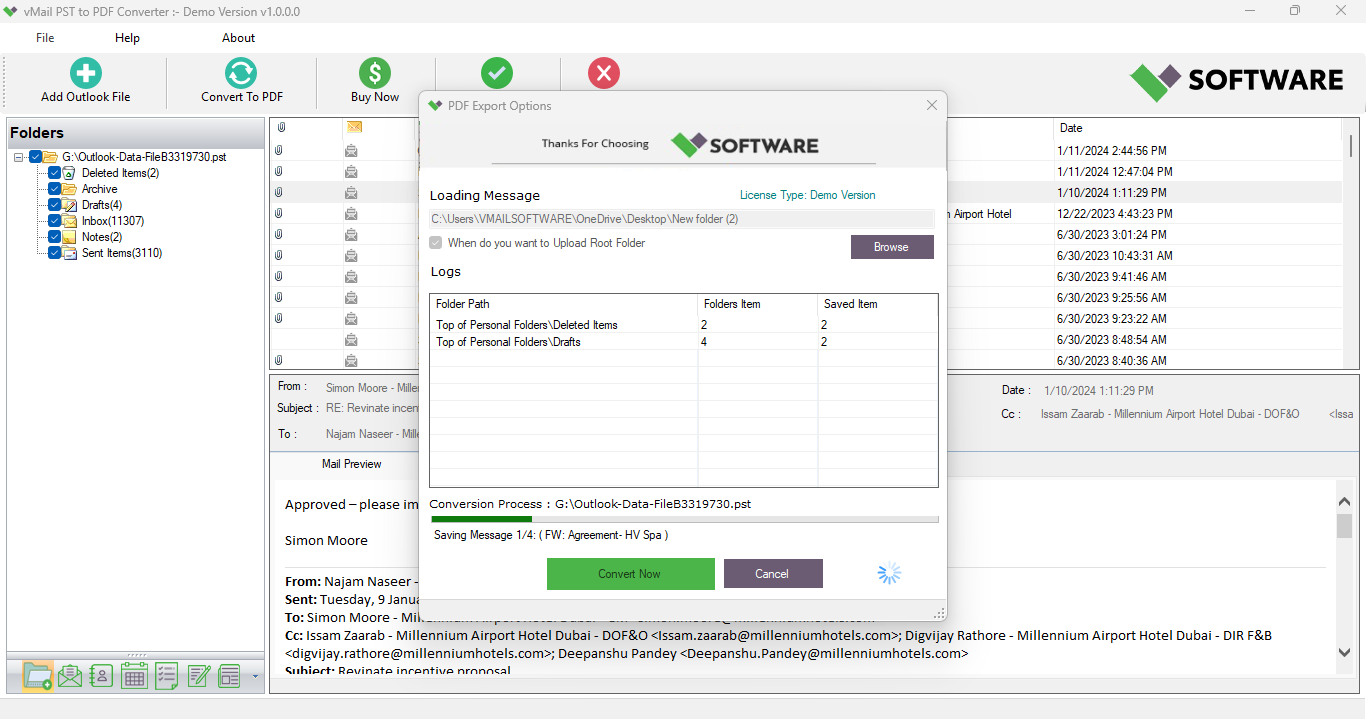This screenshot has height=720, width=1366.
Task: Open the view switcher dropdown arrow at bottom
Action: pyautogui.click(x=254, y=678)
